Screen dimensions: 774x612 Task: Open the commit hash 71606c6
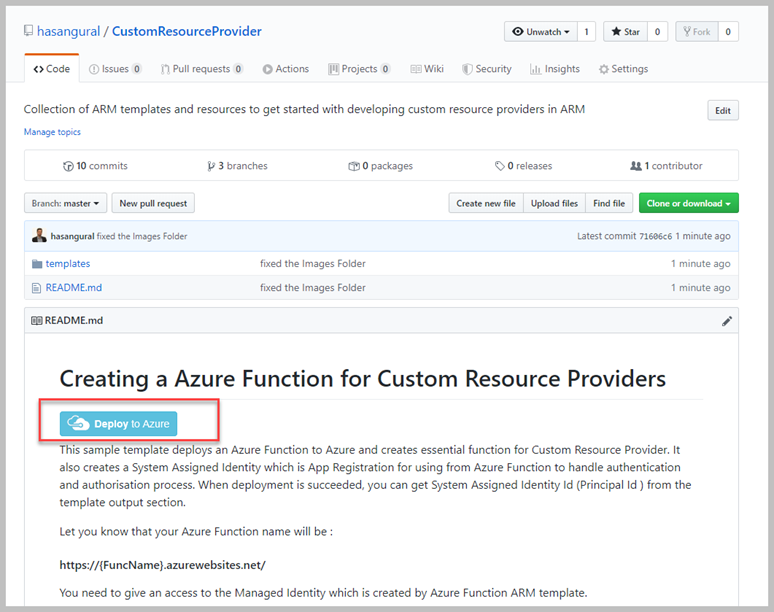point(656,236)
